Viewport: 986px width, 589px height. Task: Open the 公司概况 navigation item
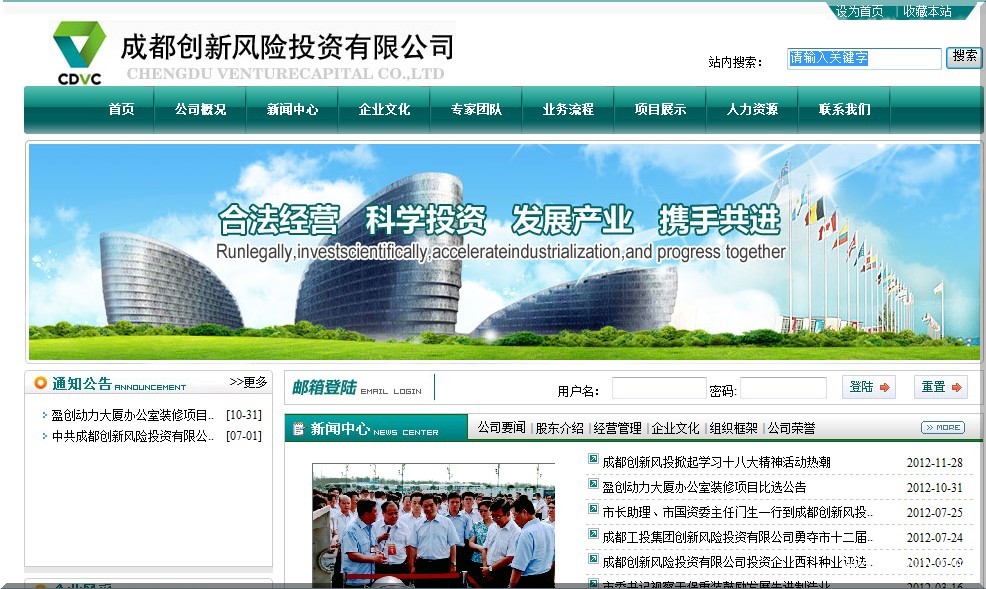pyautogui.click(x=200, y=109)
